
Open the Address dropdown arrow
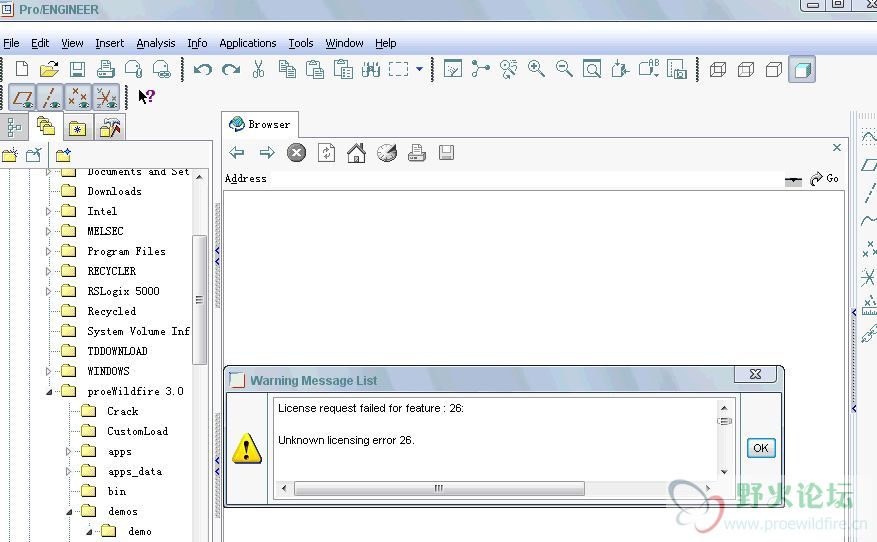[x=793, y=181]
